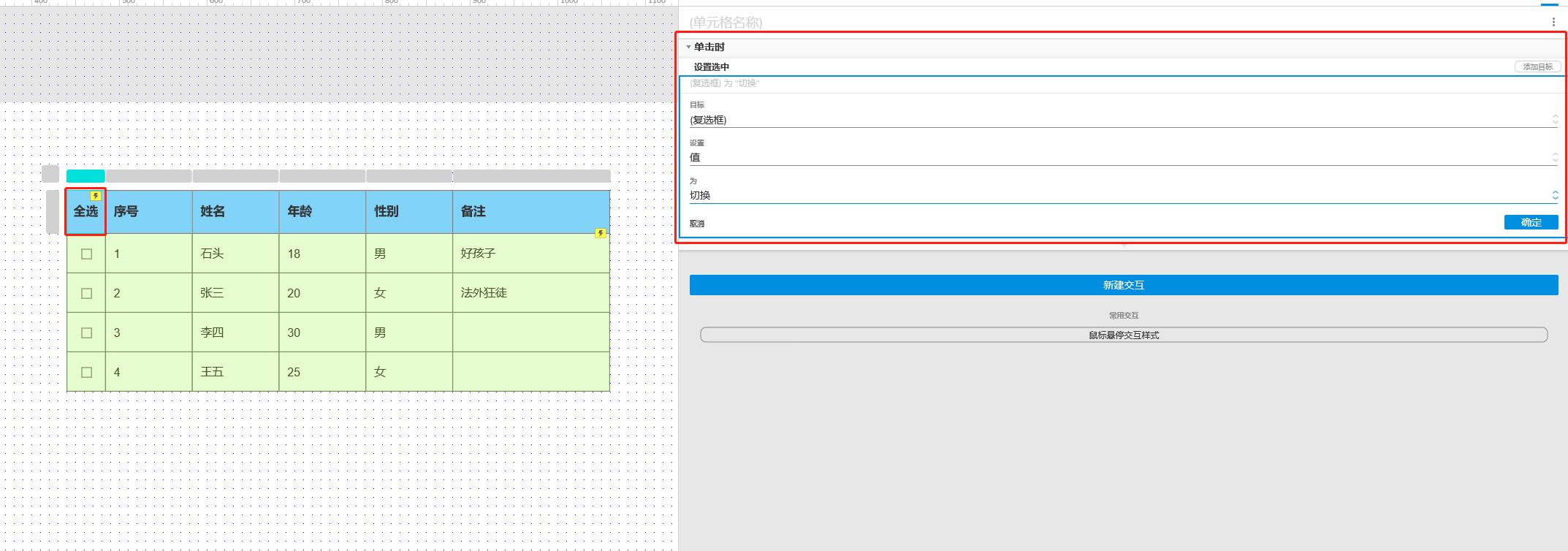Tick the checkbox in row 2
1568x551 pixels.
(87, 293)
